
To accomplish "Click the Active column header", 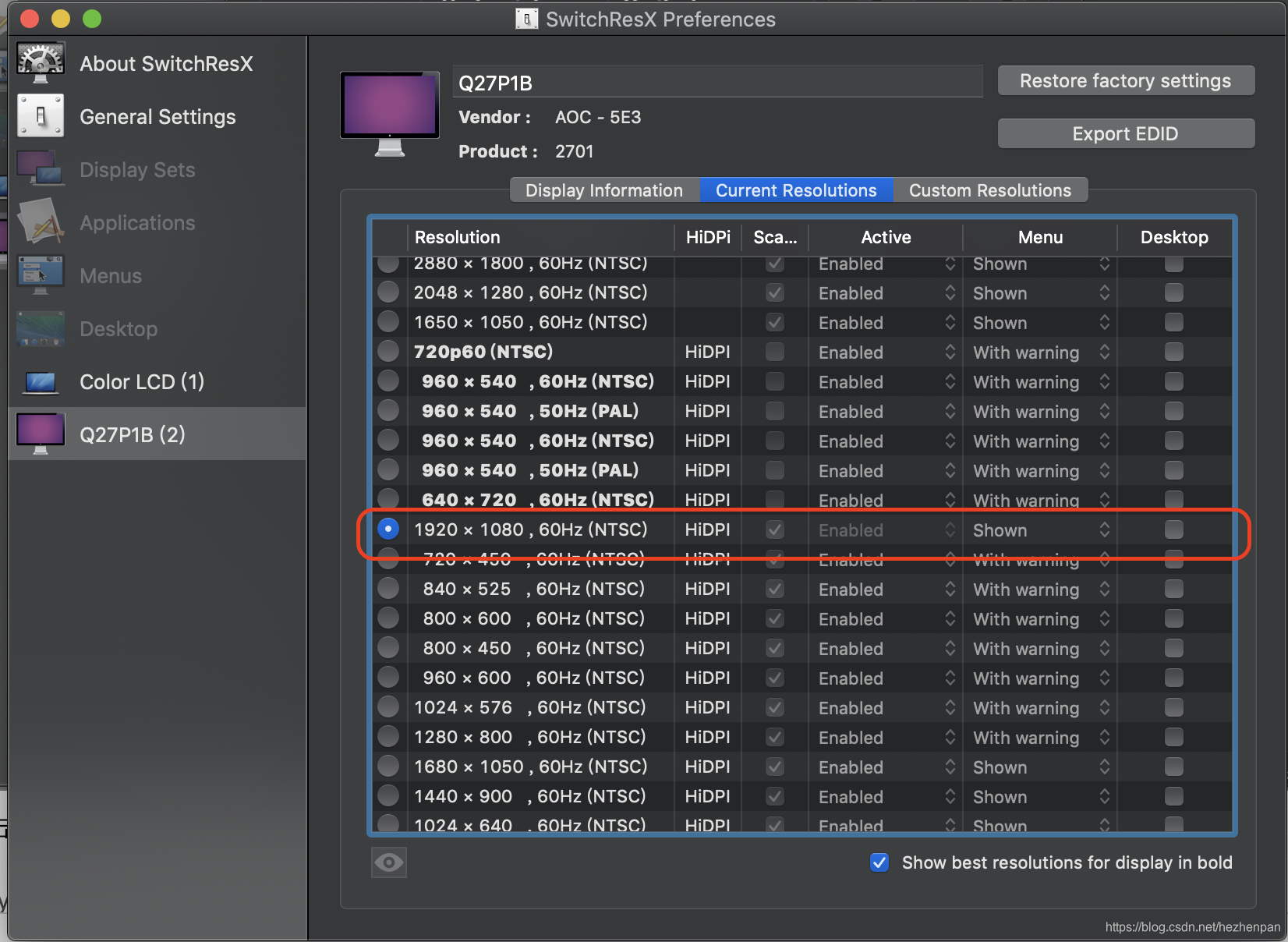I will (x=886, y=237).
